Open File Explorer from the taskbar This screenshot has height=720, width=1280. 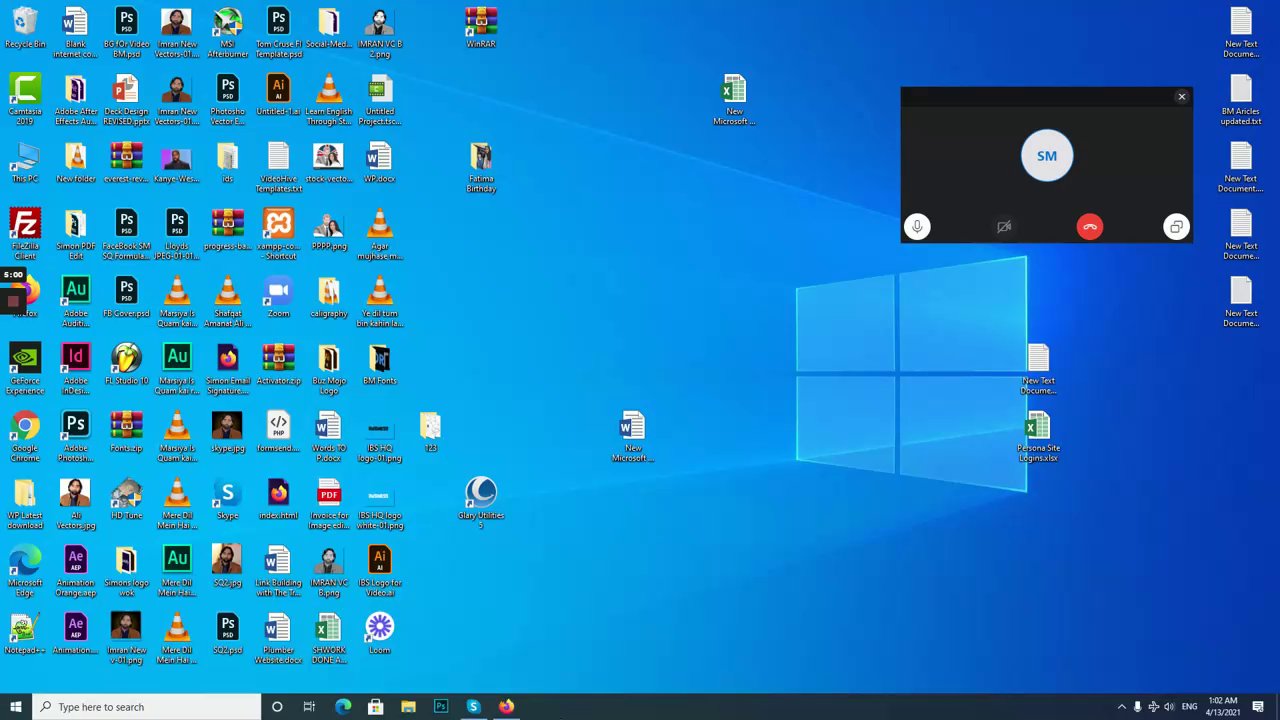point(408,707)
